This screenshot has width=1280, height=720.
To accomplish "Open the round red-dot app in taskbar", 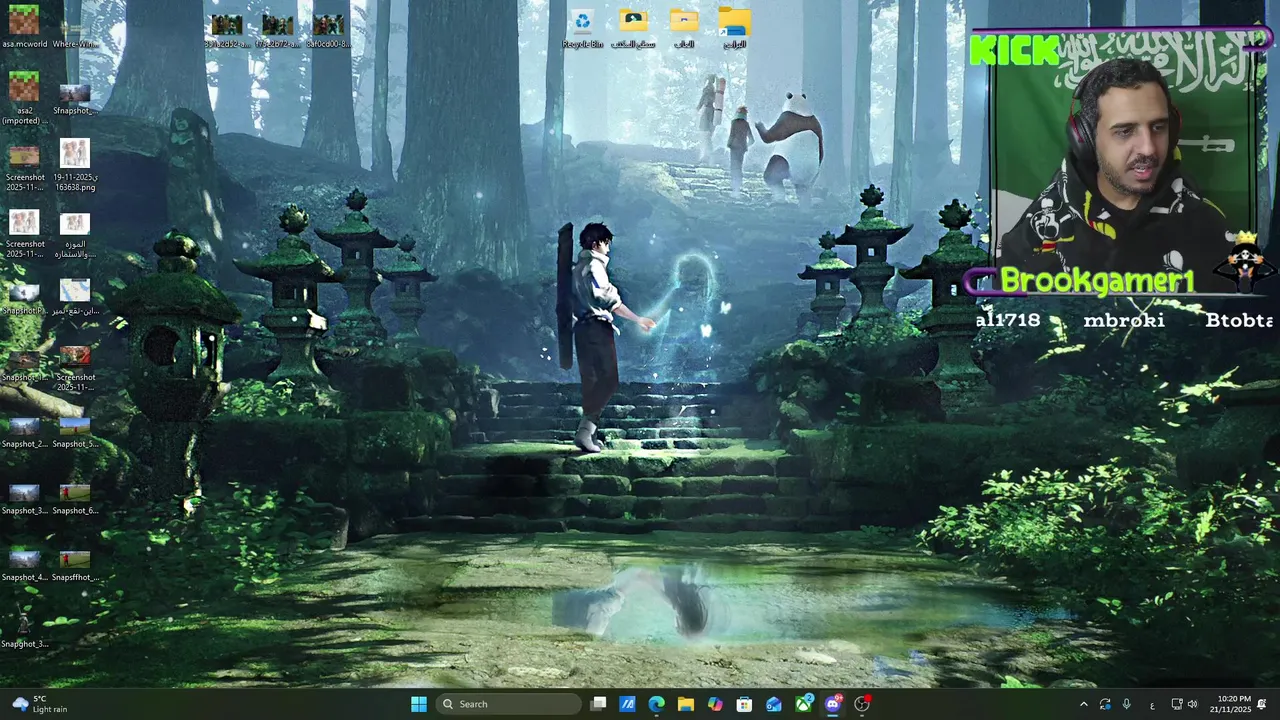I will tap(862, 704).
